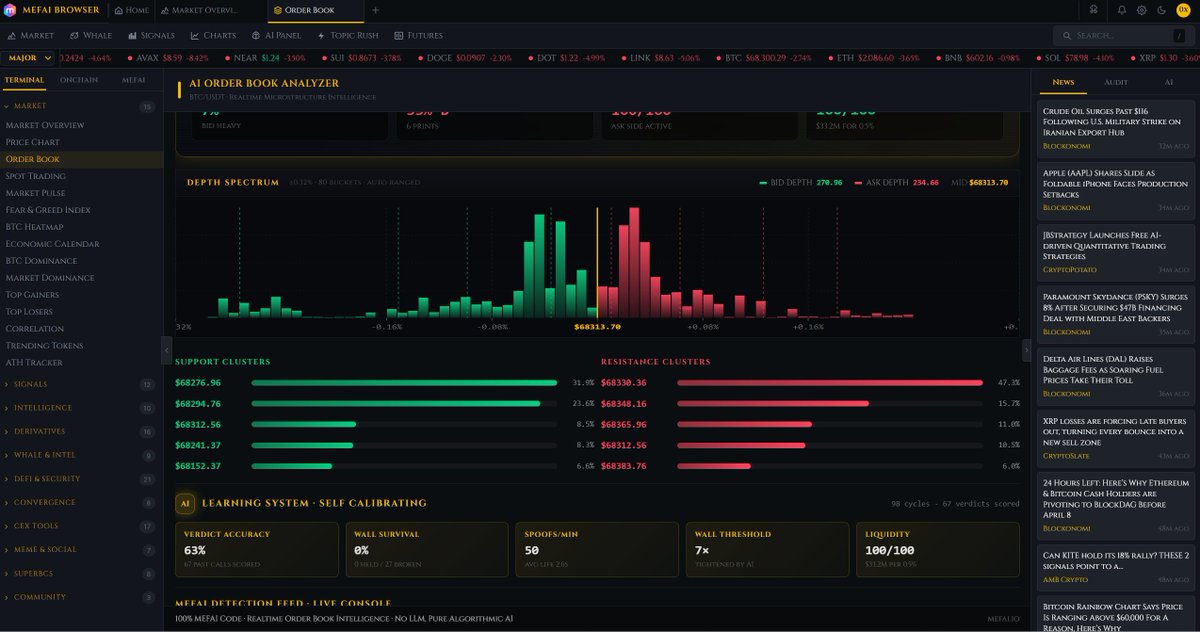Viewport: 1200px width, 632px height.
Task: Collapse the Market sidebar section
Action: [81, 106]
